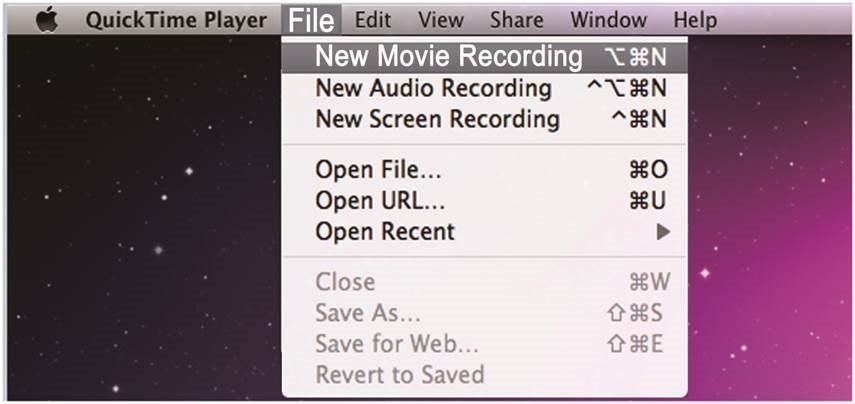Image resolution: width=855 pixels, height=404 pixels.
Task: Open the Window menu
Action: point(608,20)
